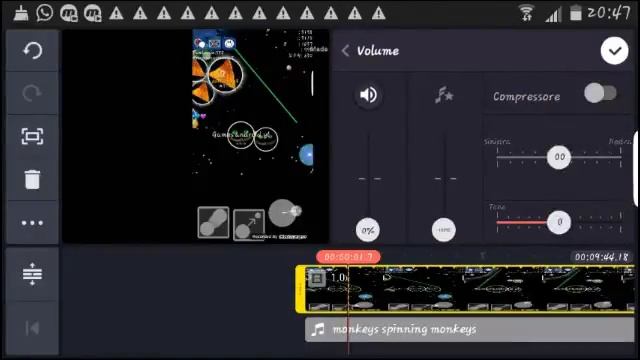Tap the cleaner broom status icon

coord(21,13)
